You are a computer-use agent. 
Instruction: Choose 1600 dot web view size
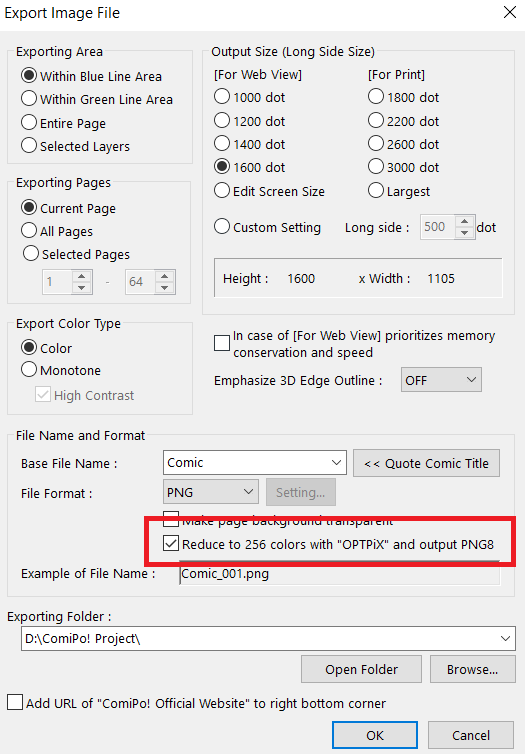[x=222, y=166]
